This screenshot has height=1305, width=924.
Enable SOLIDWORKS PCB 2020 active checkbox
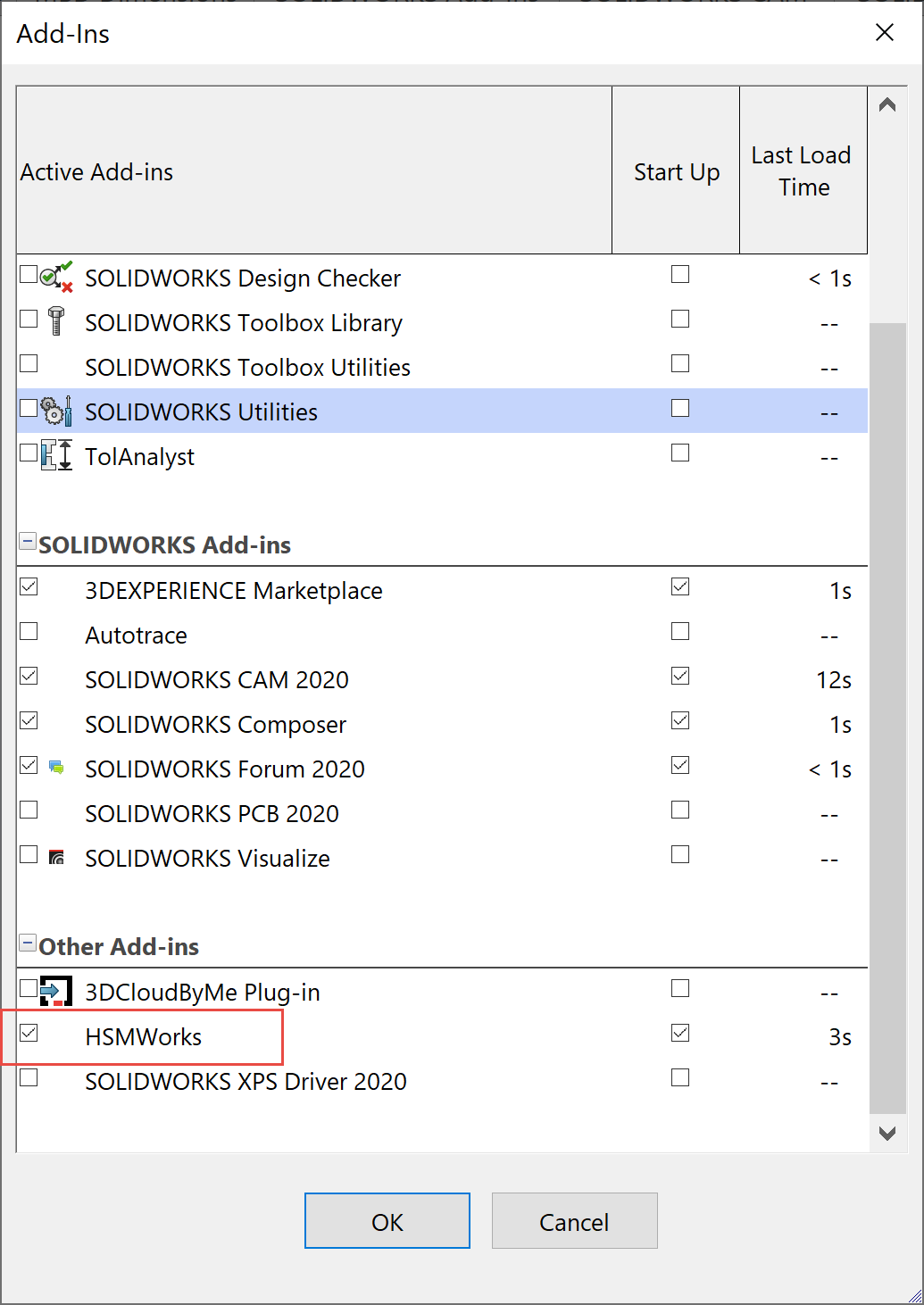29,810
